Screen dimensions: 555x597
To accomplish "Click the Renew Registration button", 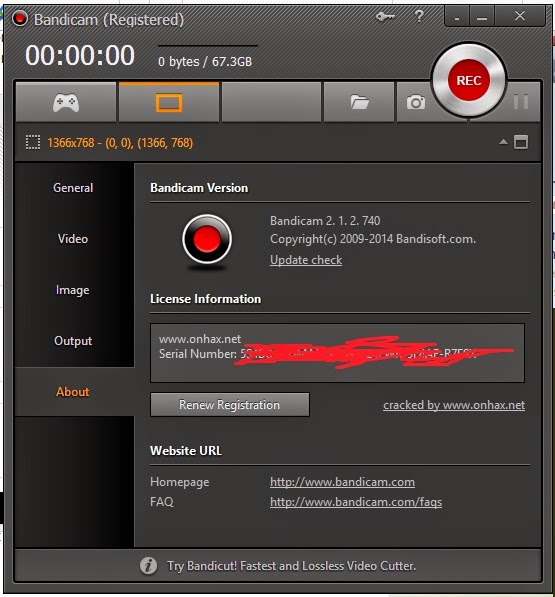I will [230, 404].
